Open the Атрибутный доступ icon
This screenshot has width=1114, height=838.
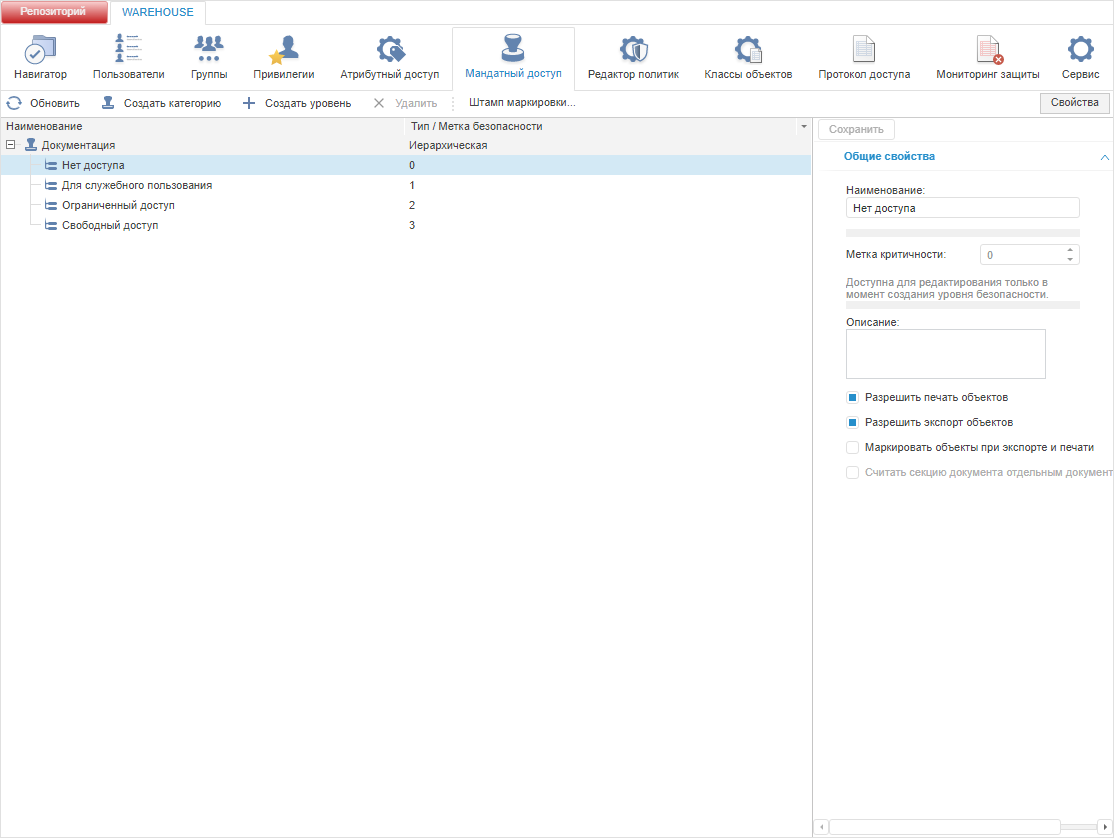coord(390,49)
